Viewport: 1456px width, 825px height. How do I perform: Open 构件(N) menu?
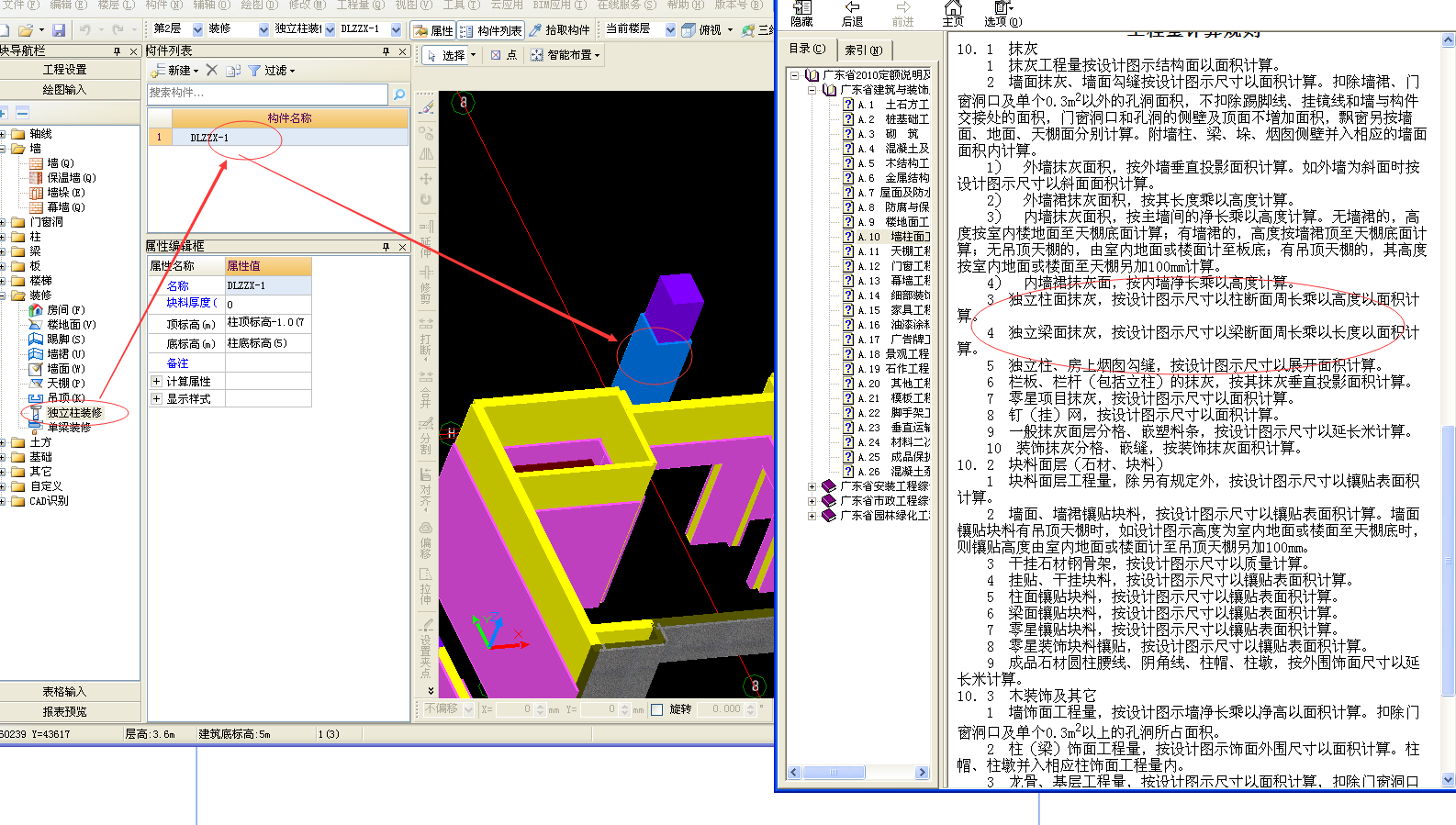tap(163, 5)
